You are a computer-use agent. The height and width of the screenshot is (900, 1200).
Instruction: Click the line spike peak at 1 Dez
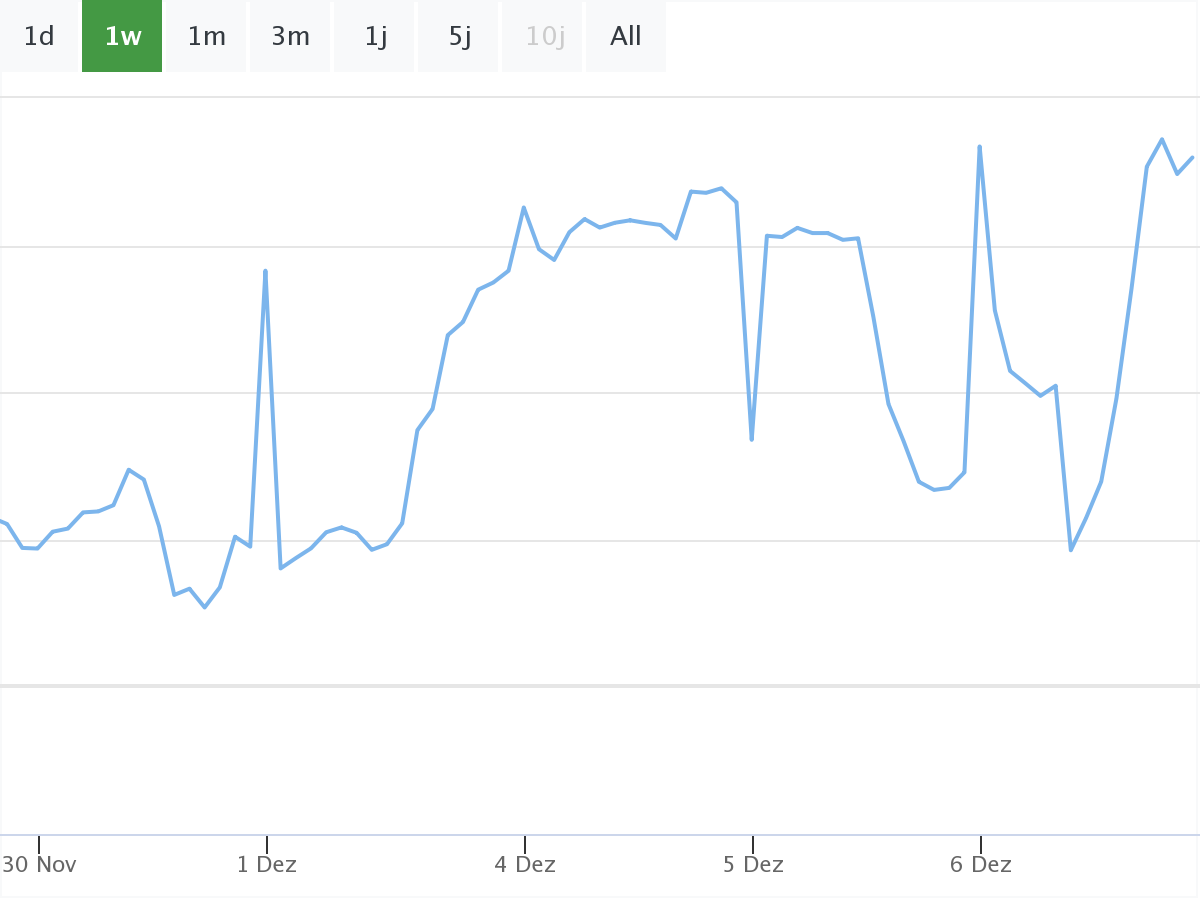pyautogui.click(x=265, y=271)
